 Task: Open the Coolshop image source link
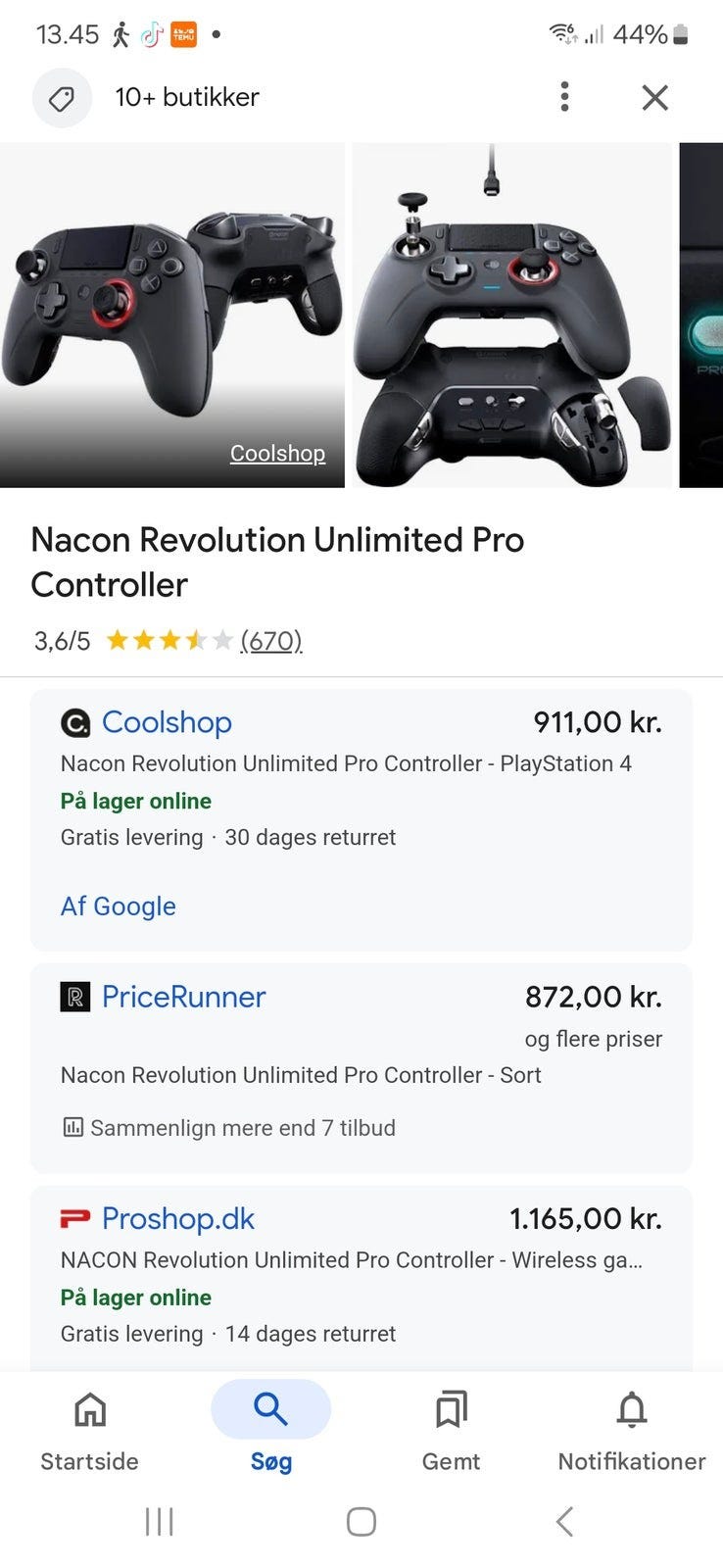[277, 454]
